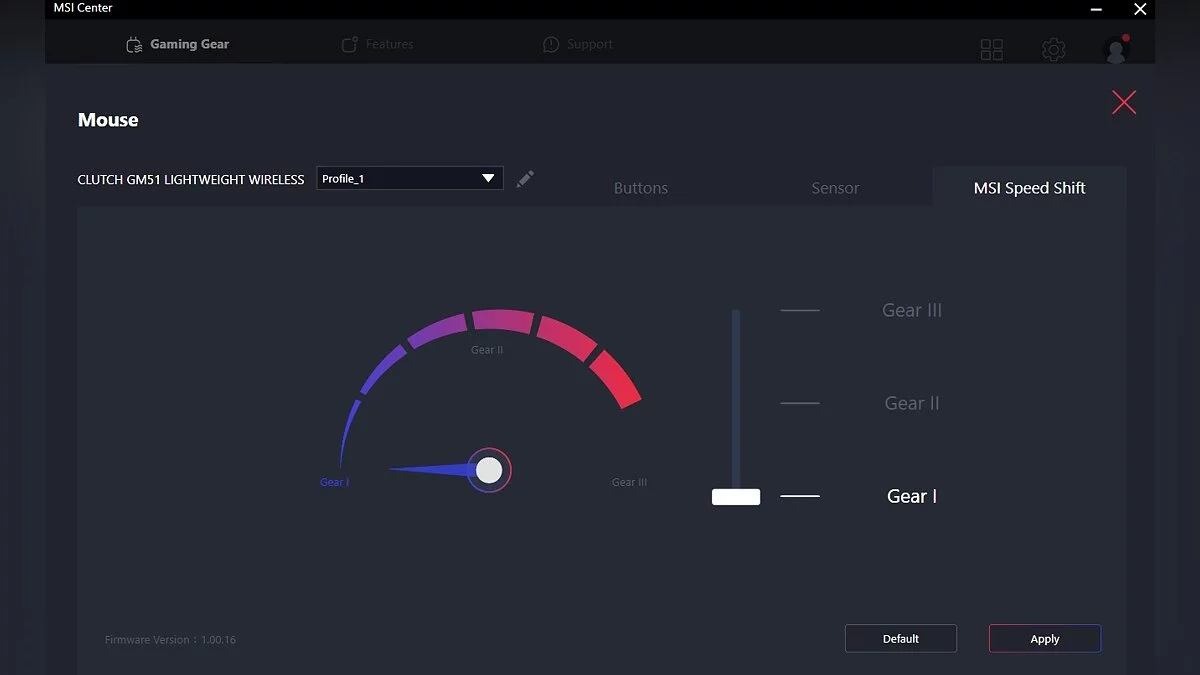Viewport: 1200px width, 675px height.
Task: Open the MSI Speed Shift tab
Action: (1029, 188)
